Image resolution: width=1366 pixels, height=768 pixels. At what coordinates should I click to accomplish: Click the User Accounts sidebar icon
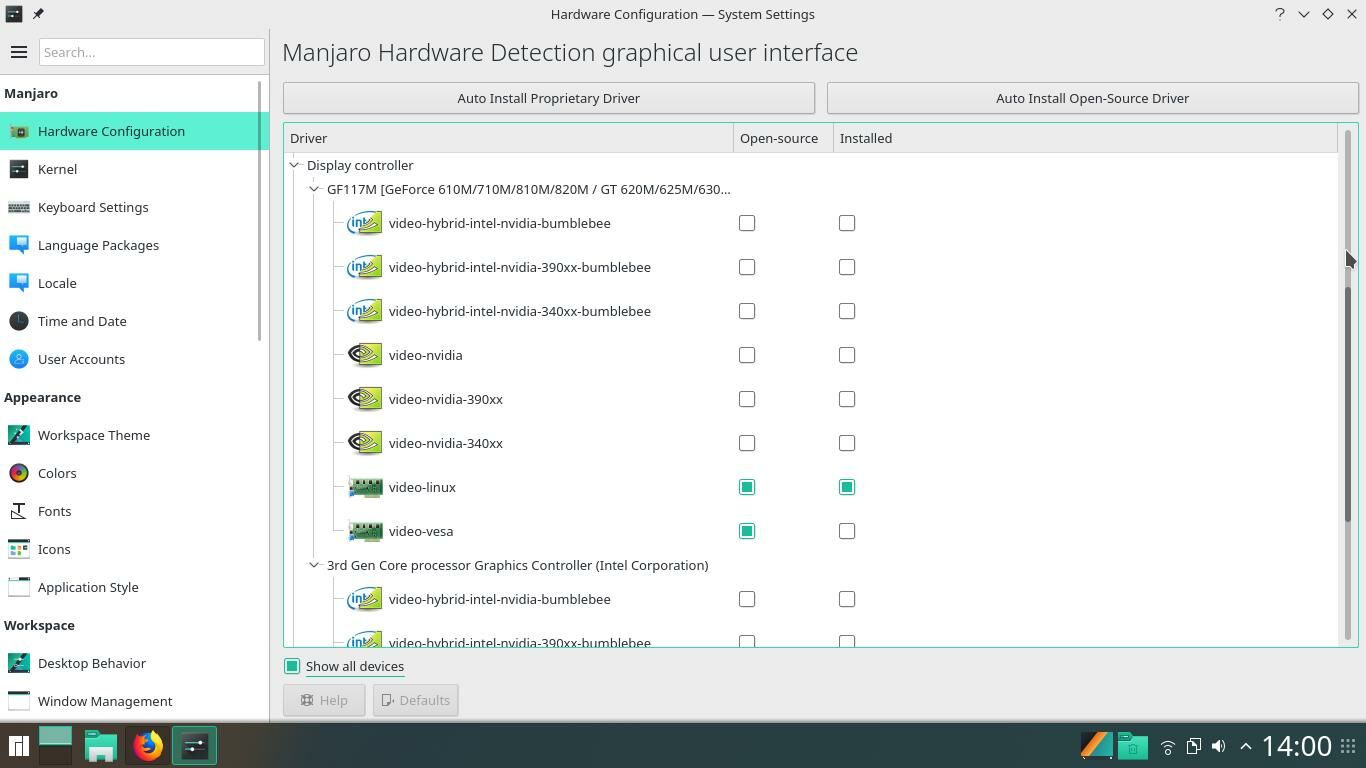click(18, 359)
